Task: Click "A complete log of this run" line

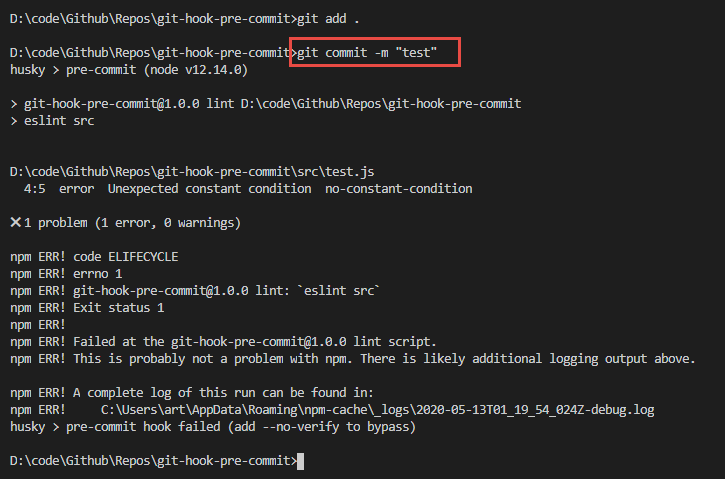Action: pos(191,393)
